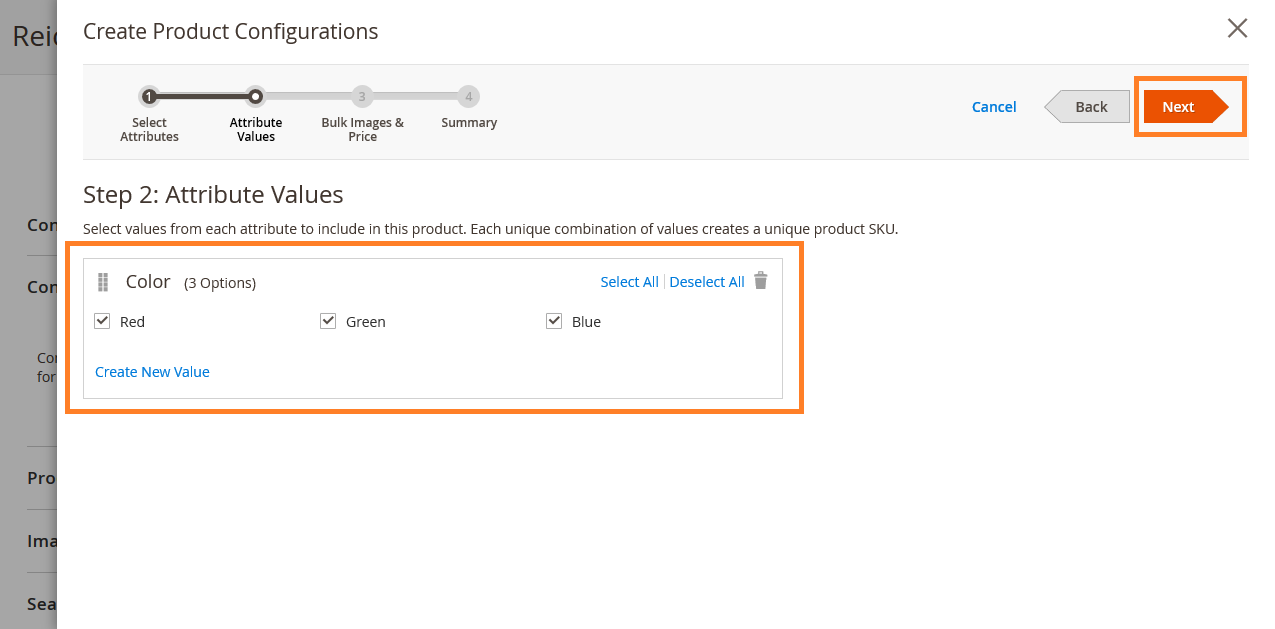The width and height of the screenshot is (1275, 629).
Task: Grab the Color attribute drag handle icon
Action: 102,282
